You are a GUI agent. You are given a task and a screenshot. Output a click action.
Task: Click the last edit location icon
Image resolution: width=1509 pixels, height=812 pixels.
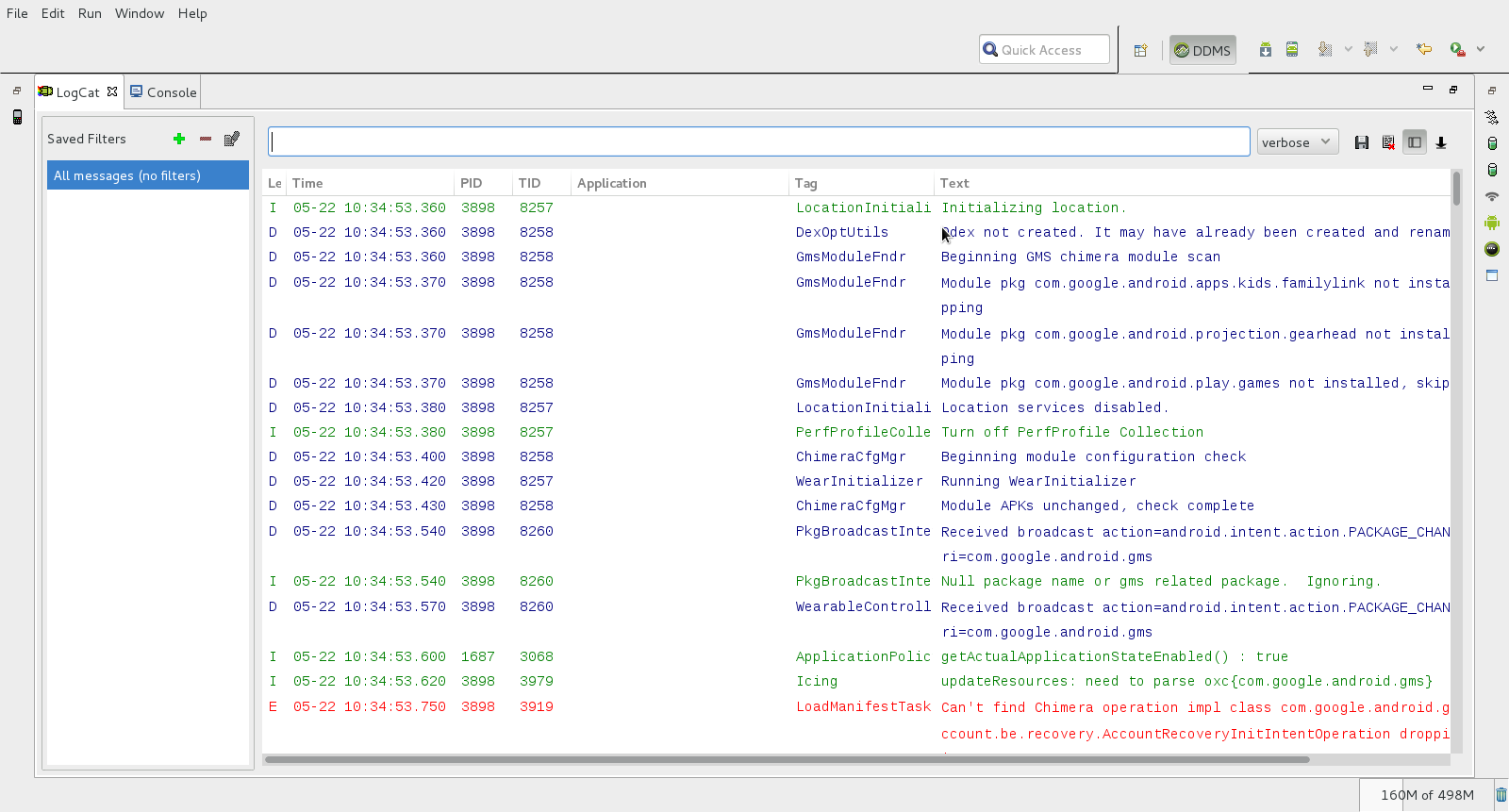point(1424,49)
